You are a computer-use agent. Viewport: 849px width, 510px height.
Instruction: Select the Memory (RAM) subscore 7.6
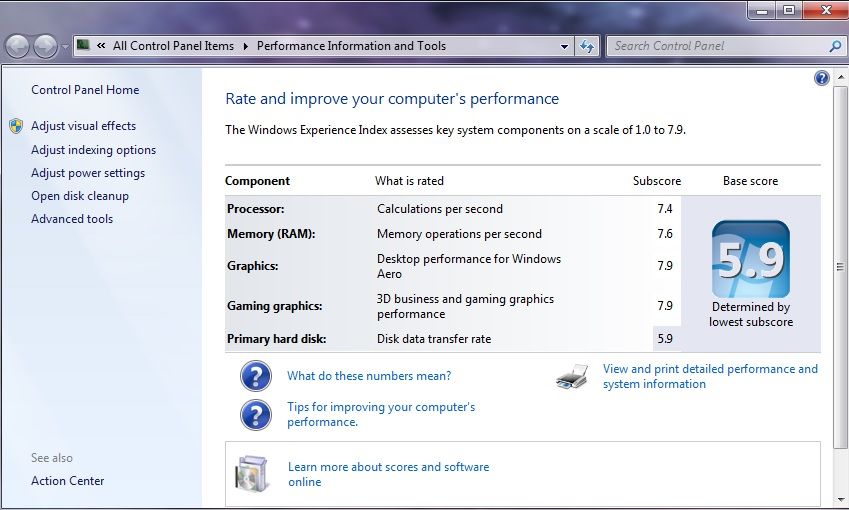[664, 234]
